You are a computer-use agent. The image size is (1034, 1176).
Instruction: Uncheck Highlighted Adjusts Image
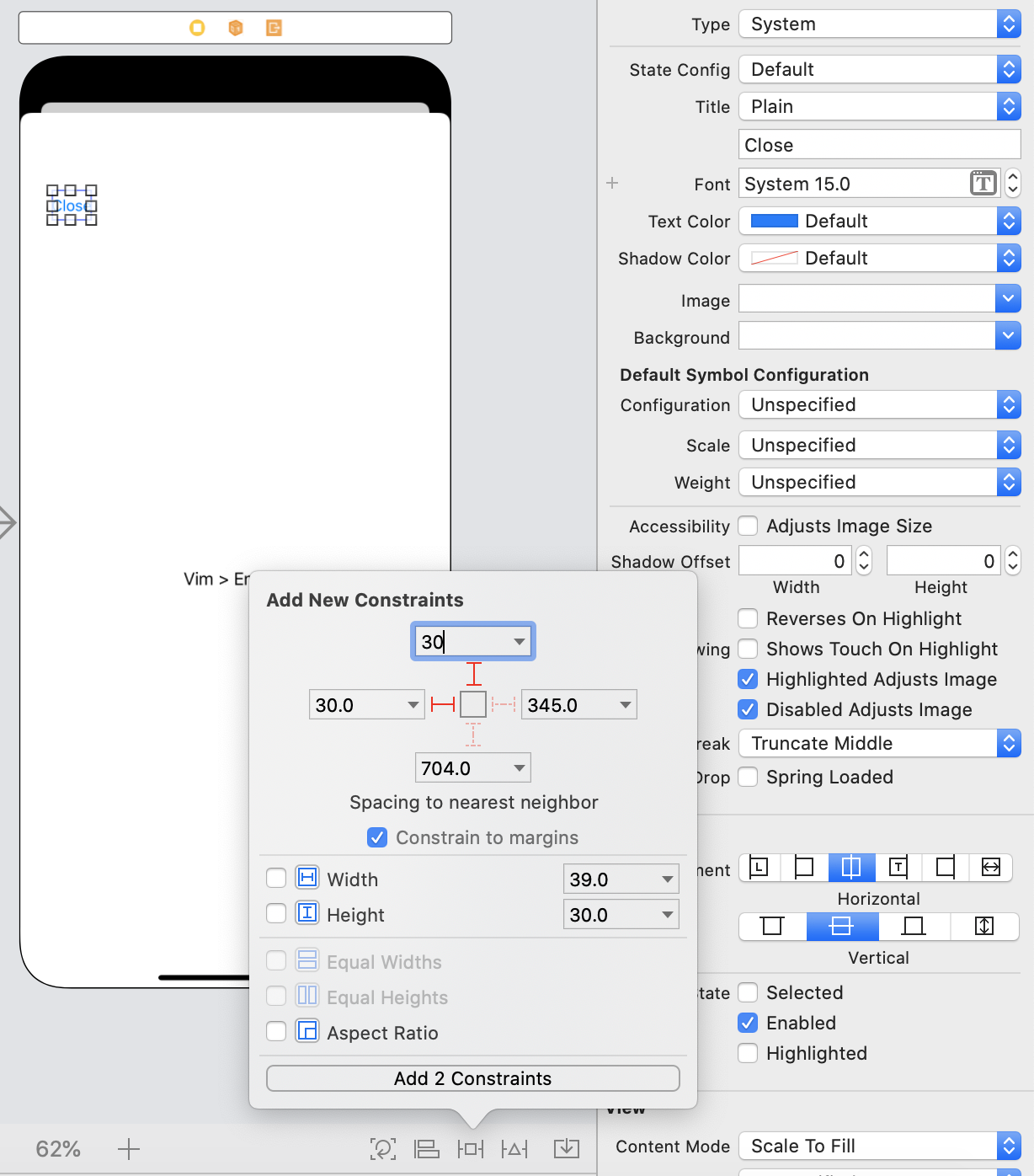click(x=748, y=679)
